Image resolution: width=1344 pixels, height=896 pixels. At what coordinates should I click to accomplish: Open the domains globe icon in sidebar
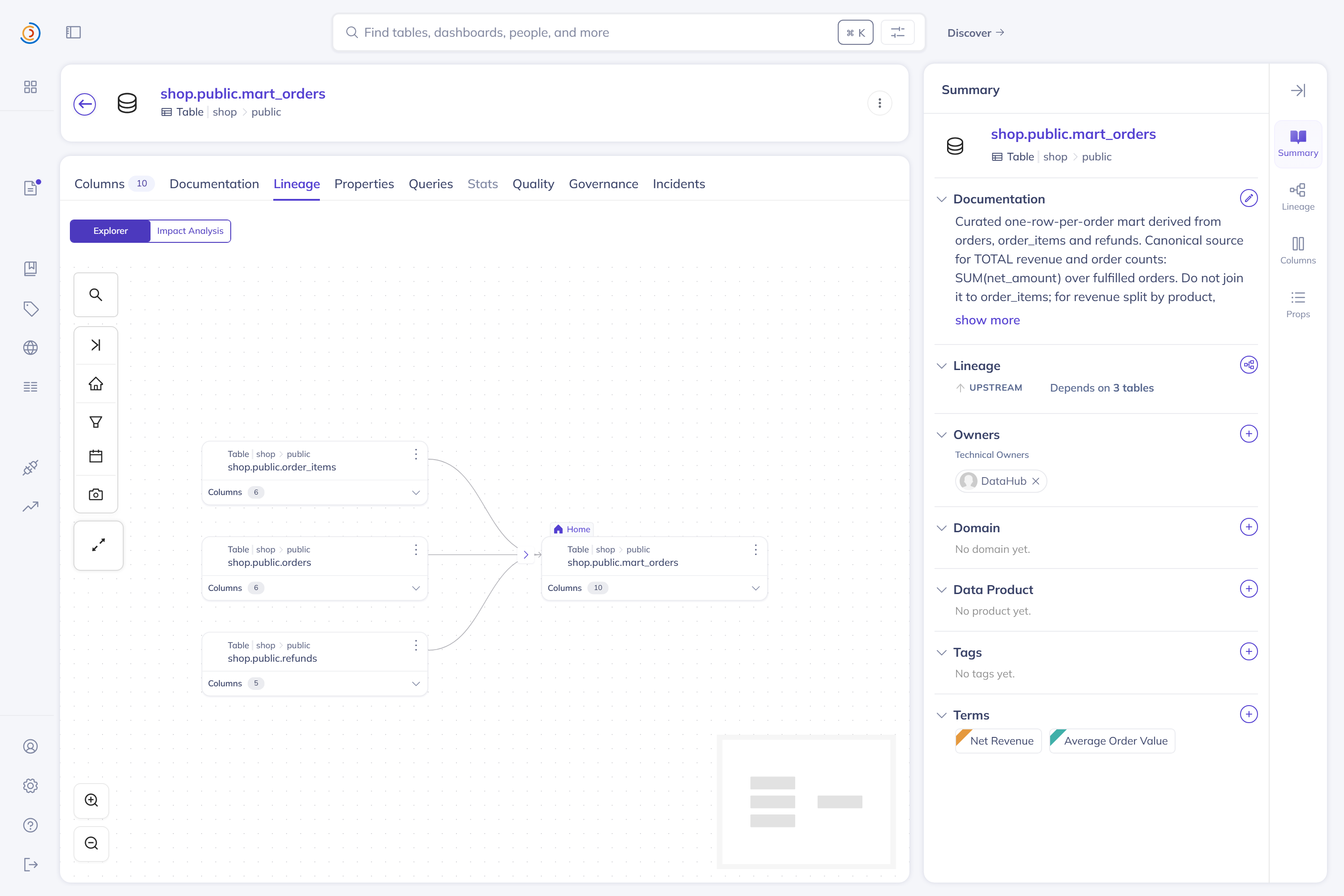pyautogui.click(x=30, y=348)
